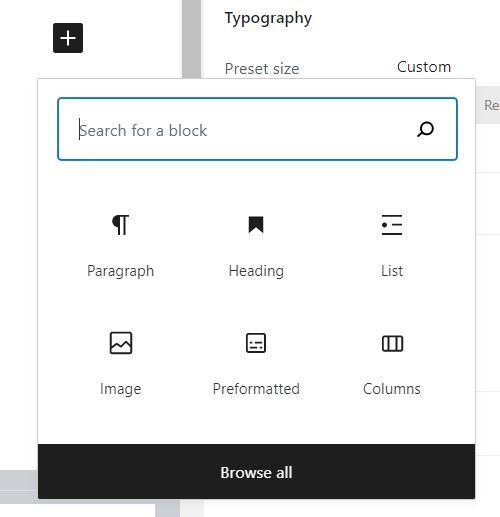Click the black plus block inserter button
Viewport: 500px width, 517px height.
pos(68,38)
